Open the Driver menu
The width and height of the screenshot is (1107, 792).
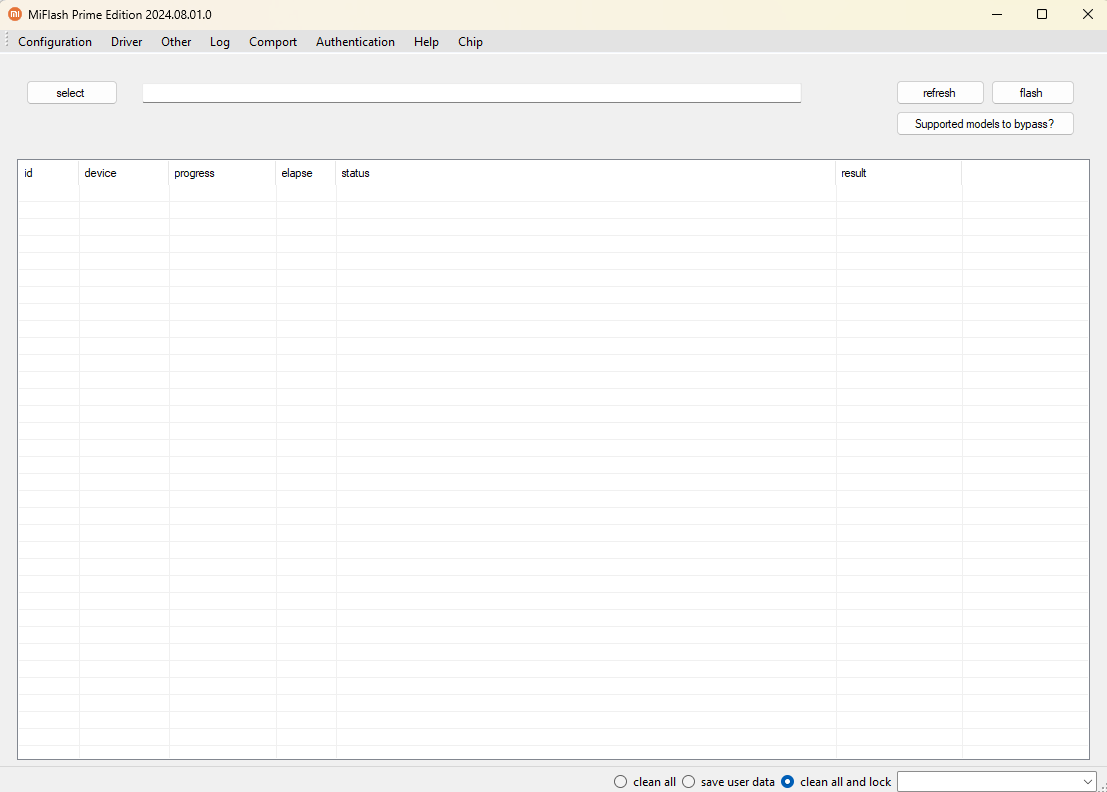tap(126, 41)
